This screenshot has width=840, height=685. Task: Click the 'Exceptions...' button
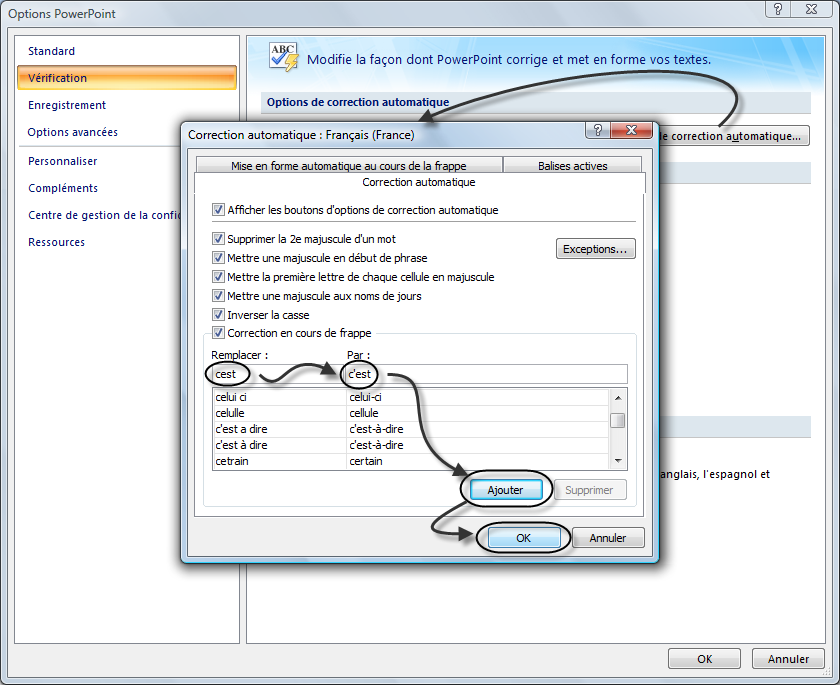coord(595,249)
